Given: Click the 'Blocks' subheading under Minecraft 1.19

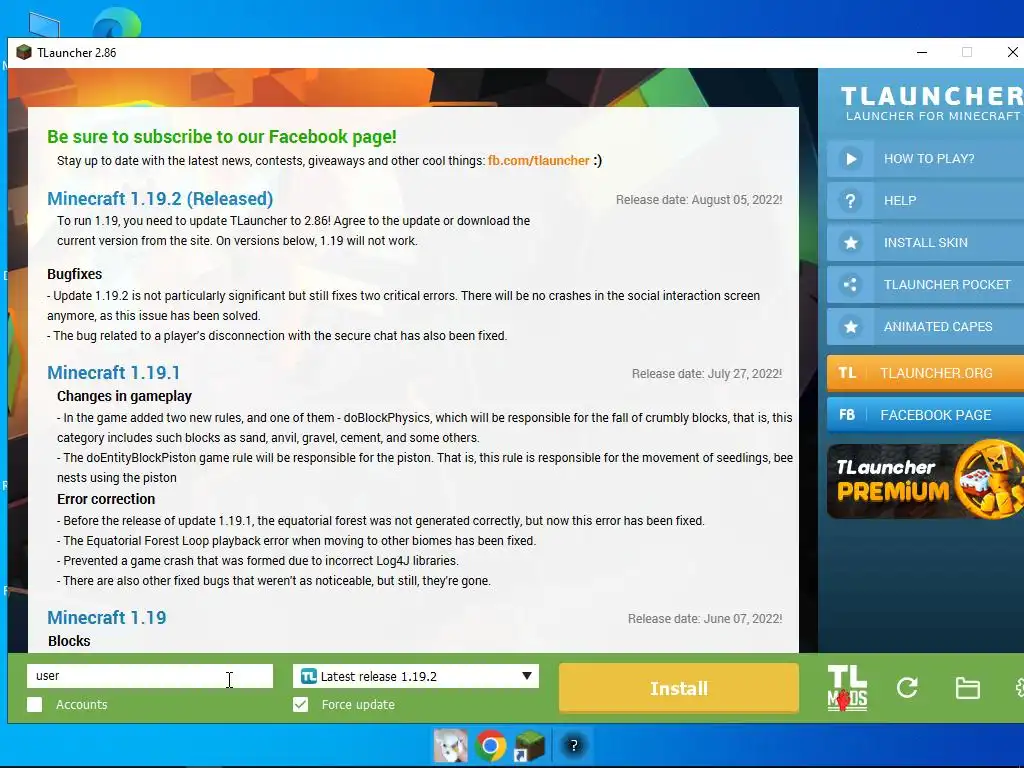Looking at the screenshot, I should click(x=69, y=641).
